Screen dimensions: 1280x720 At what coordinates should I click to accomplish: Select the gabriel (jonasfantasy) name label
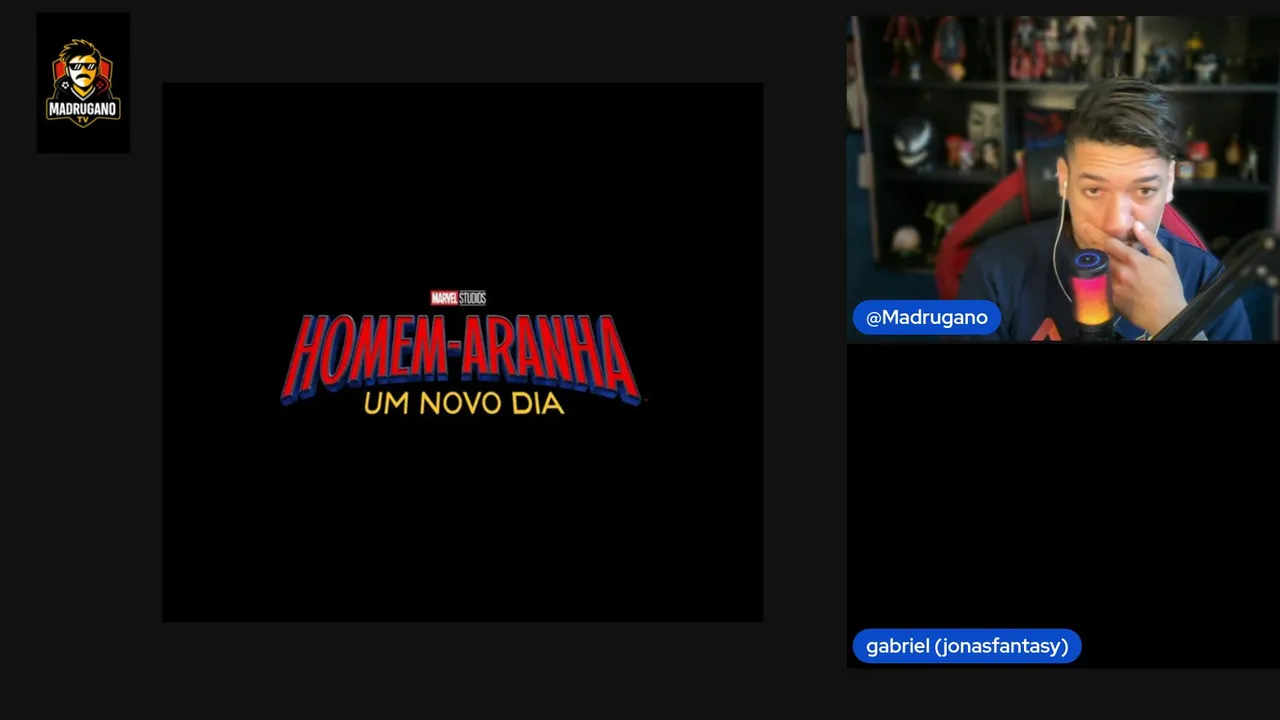click(x=967, y=646)
